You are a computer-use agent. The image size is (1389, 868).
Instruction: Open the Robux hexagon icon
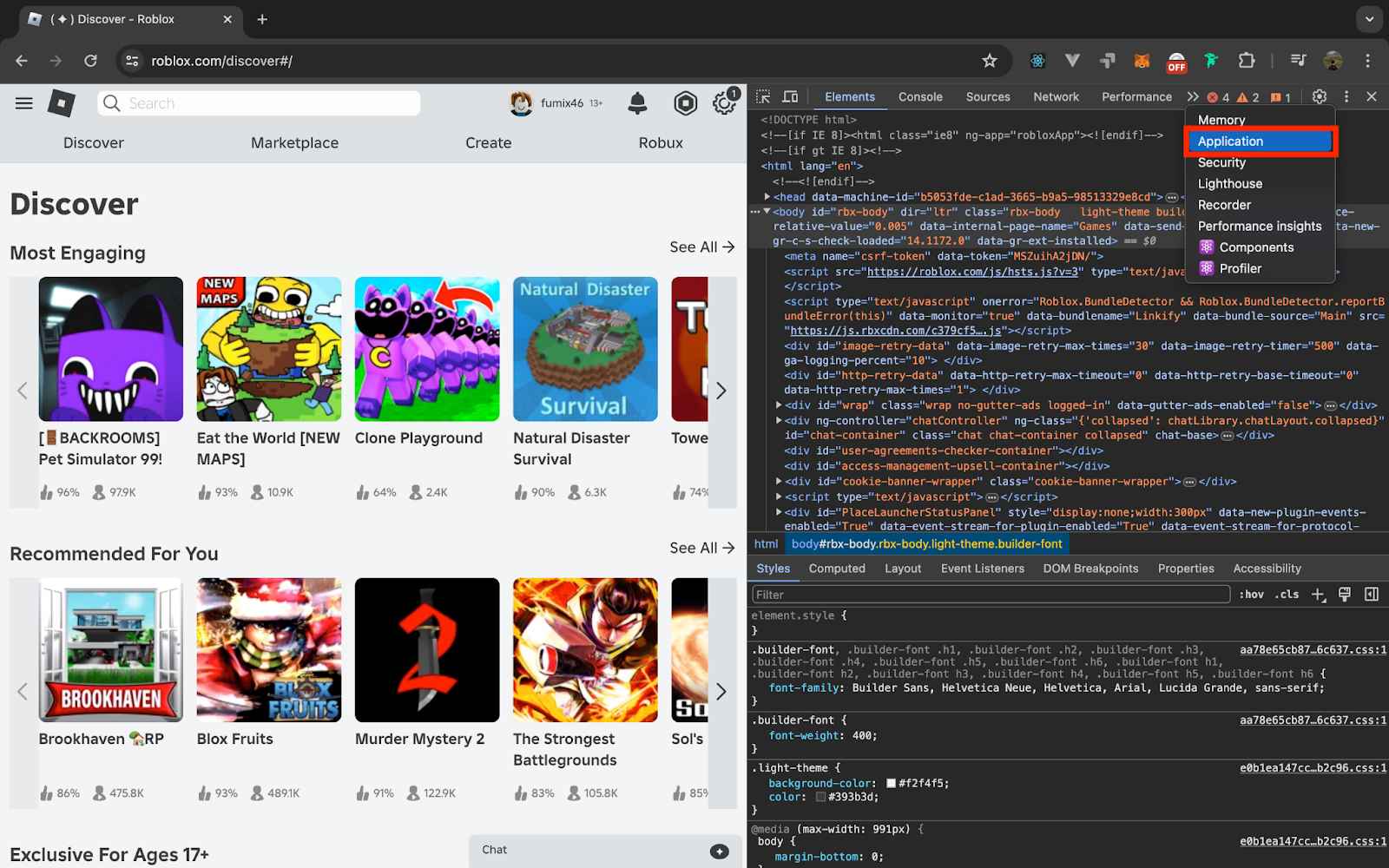[x=685, y=103]
